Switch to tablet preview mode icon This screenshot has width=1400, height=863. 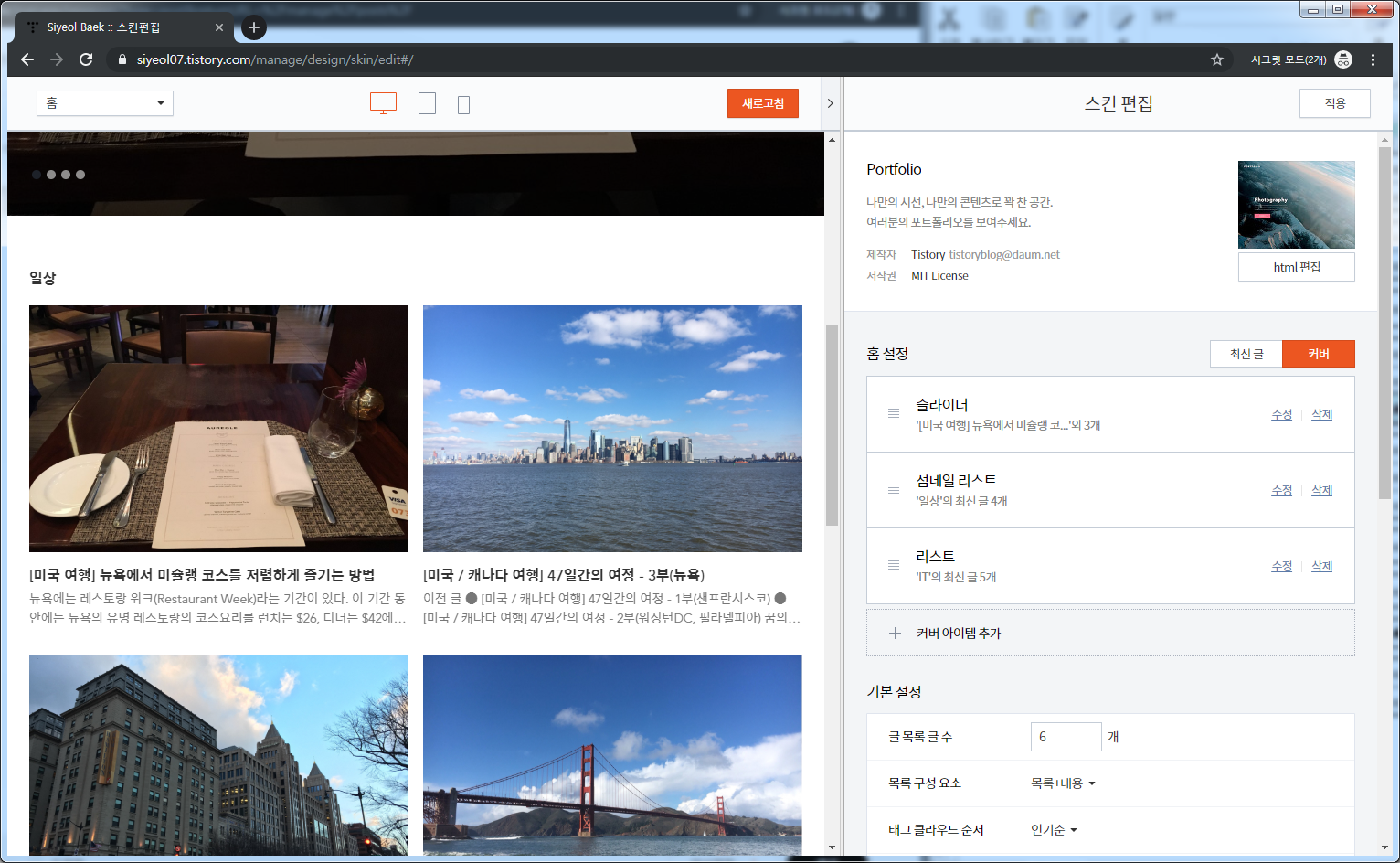tap(427, 103)
